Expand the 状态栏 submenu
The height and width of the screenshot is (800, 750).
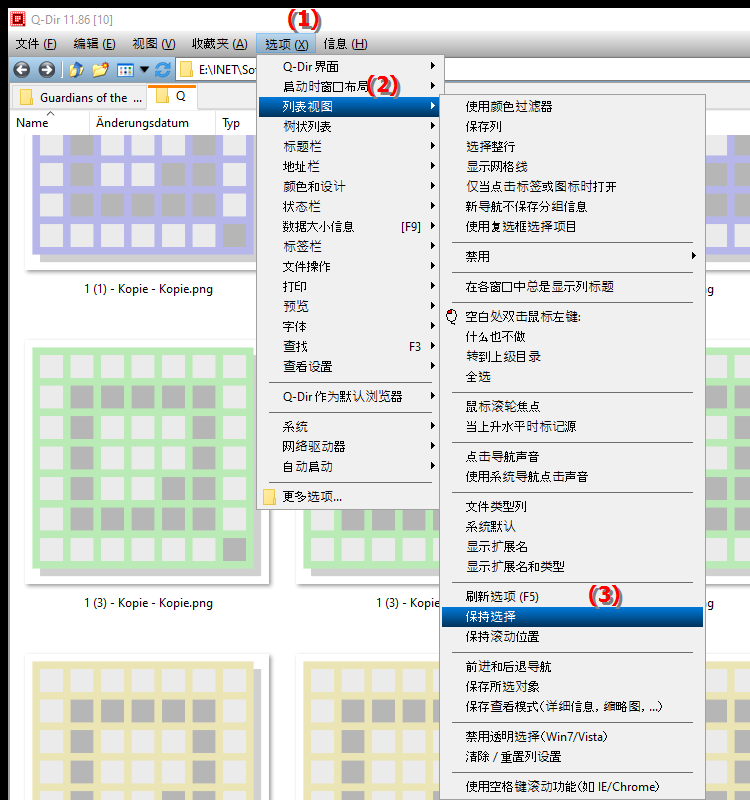tap(349, 206)
